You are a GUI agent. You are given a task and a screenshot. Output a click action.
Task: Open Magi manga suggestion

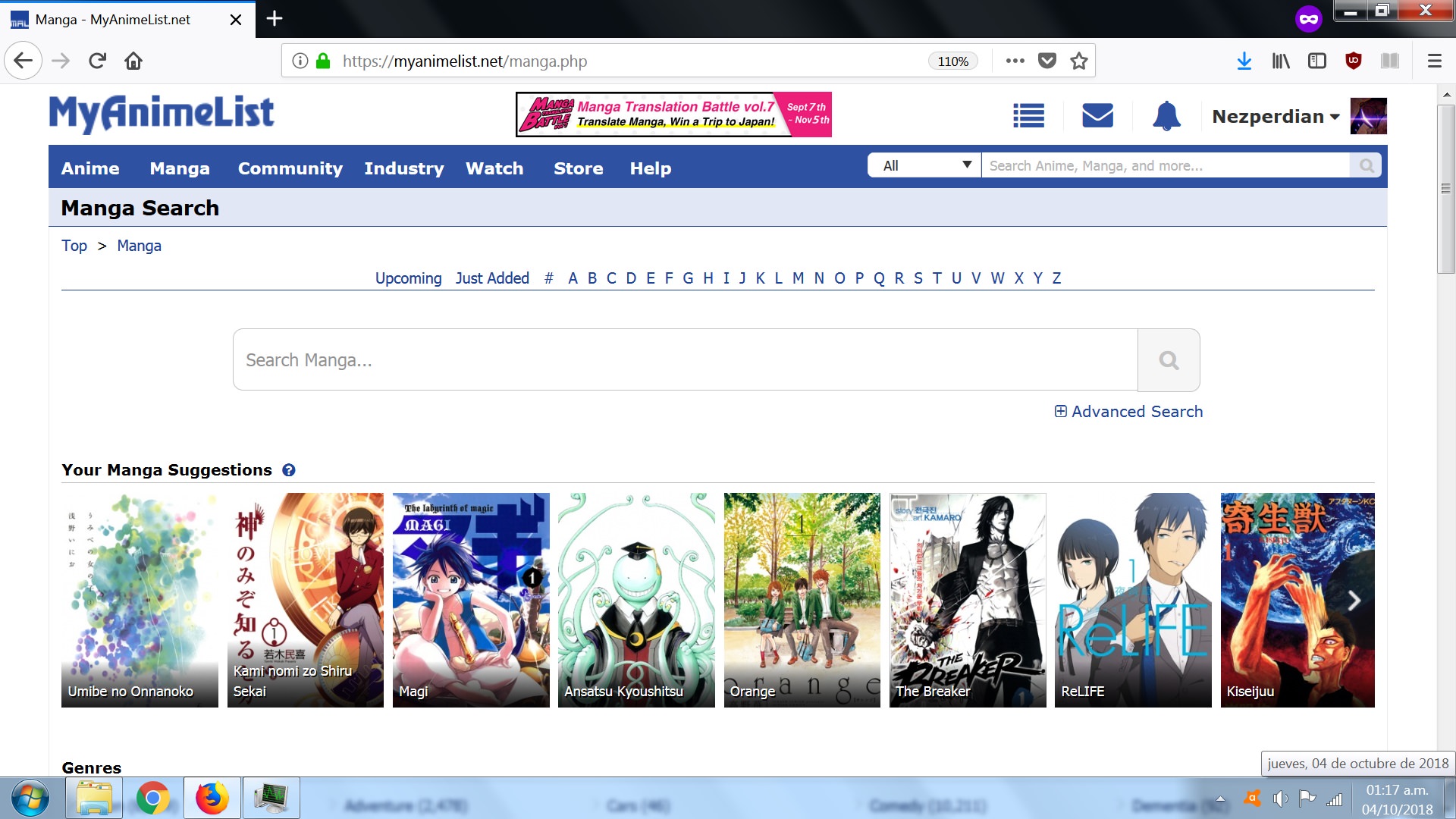click(x=471, y=601)
